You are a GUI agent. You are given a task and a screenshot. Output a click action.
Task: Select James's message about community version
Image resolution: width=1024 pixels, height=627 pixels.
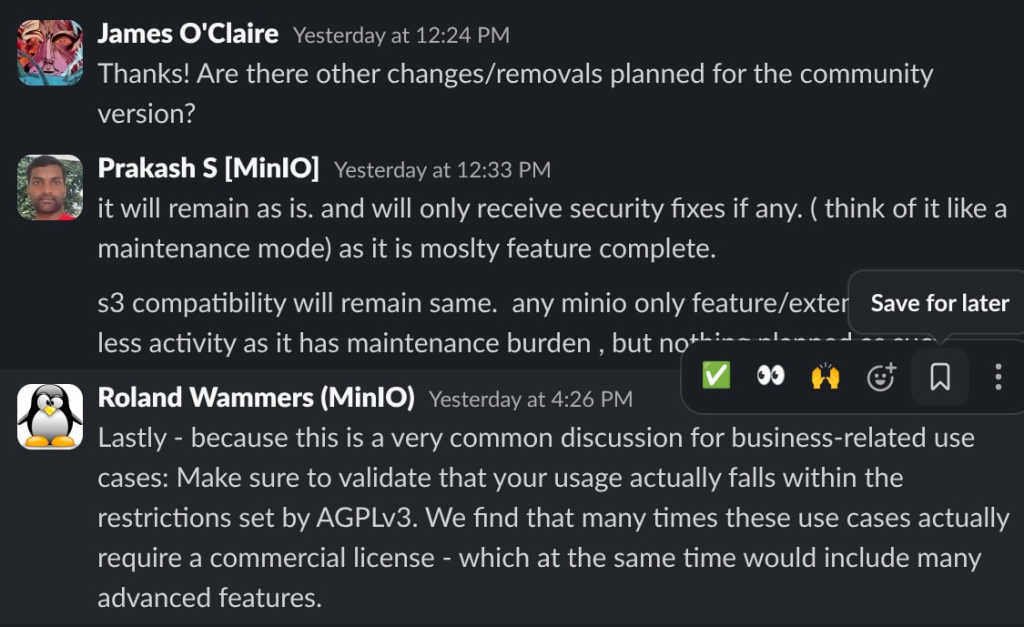point(515,93)
